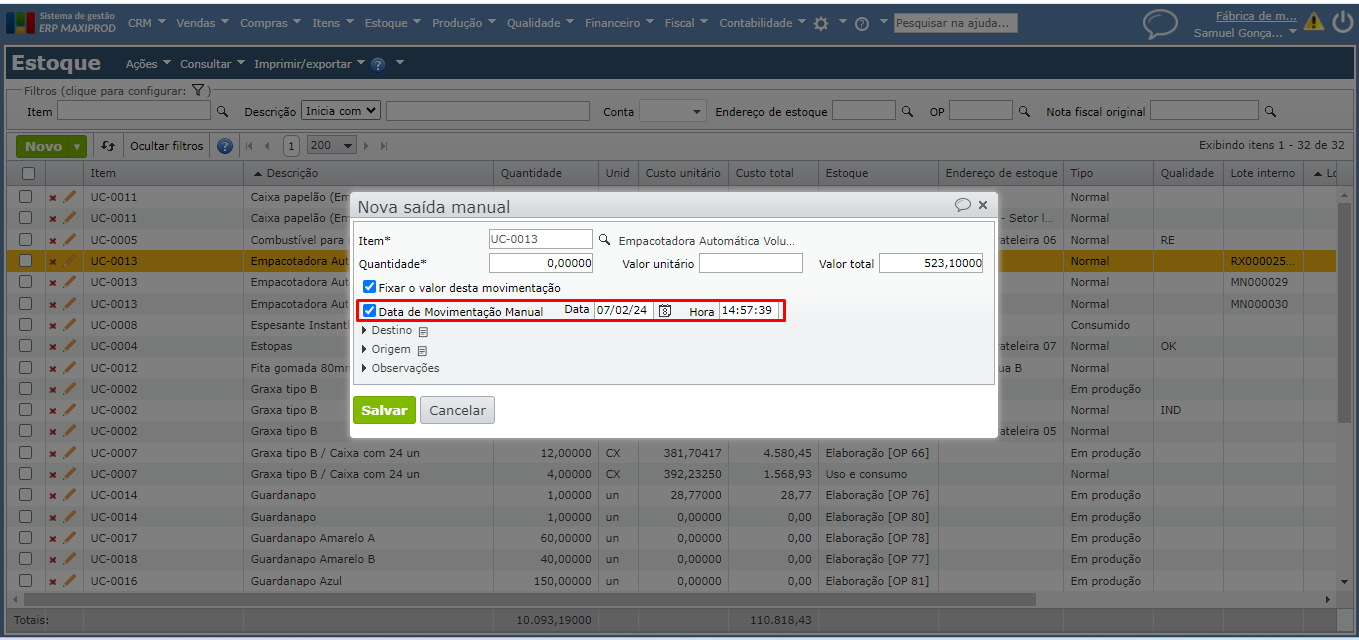Image resolution: width=1359 pixels, height=640 pixels.
Task: Click the help icon in Estoque header
Action: tap(378, 64)
